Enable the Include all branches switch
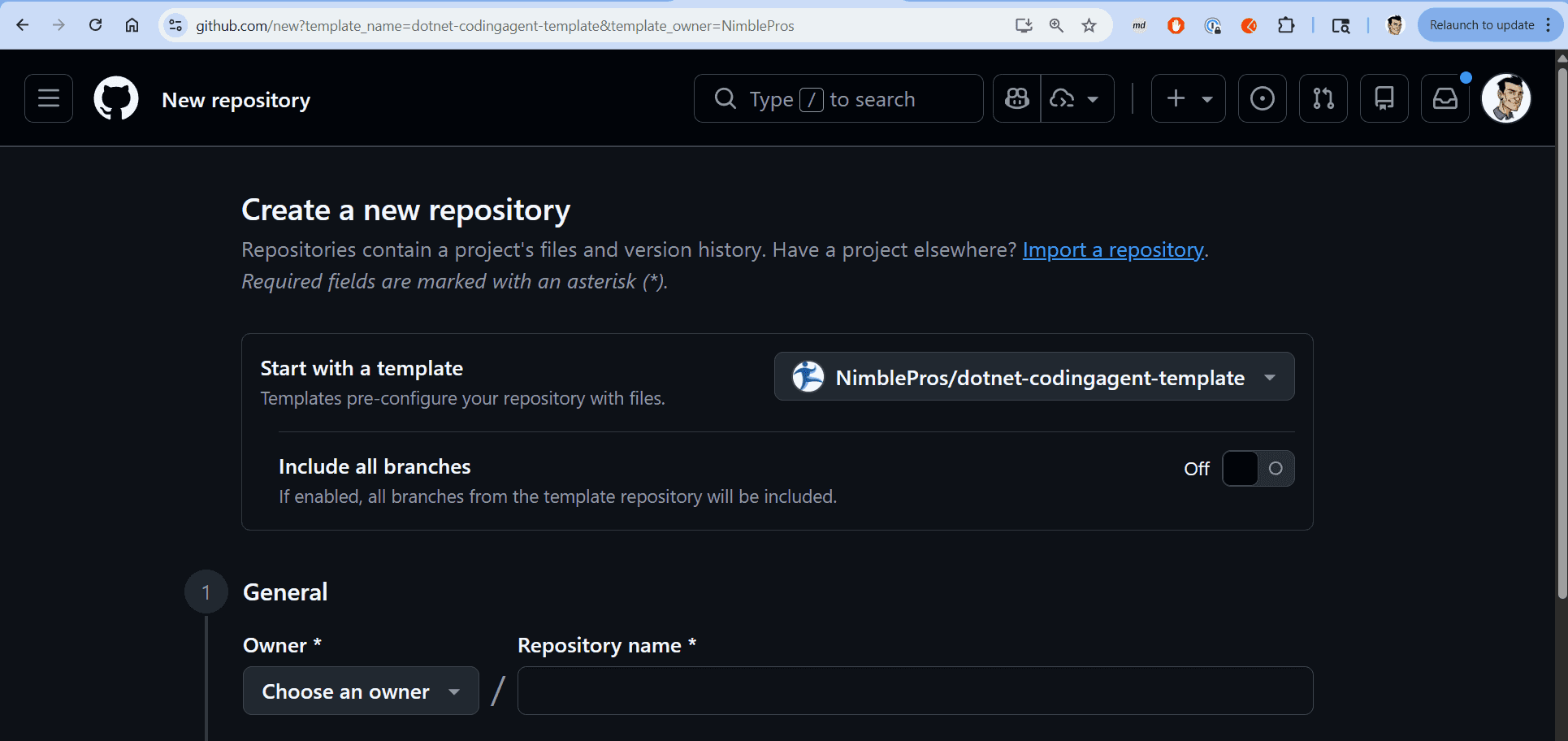Screen dimensions: 1568x741 (x=1258, y=468)
